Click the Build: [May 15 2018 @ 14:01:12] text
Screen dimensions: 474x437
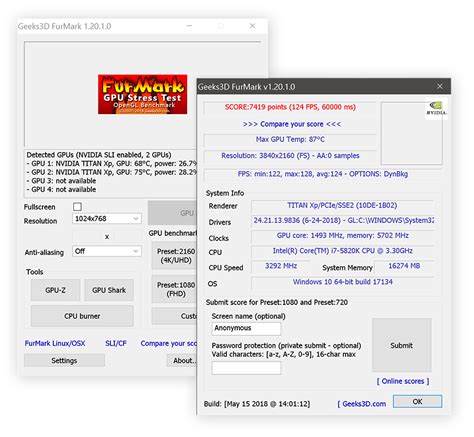[x=257, y=404]
